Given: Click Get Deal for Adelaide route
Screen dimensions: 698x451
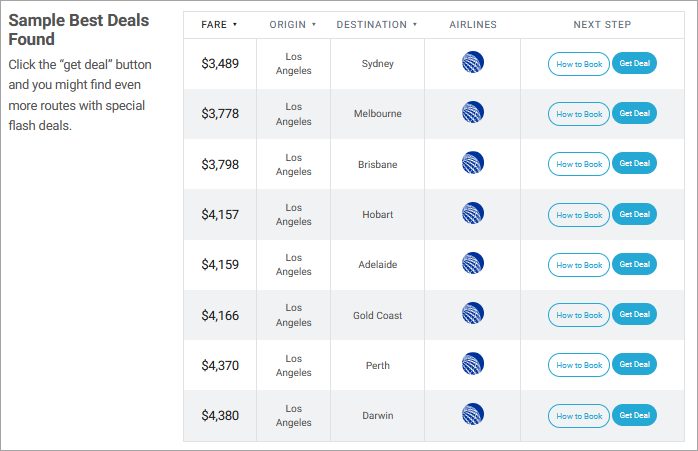Looking at the screenshot, I should [x=634, y=265].
